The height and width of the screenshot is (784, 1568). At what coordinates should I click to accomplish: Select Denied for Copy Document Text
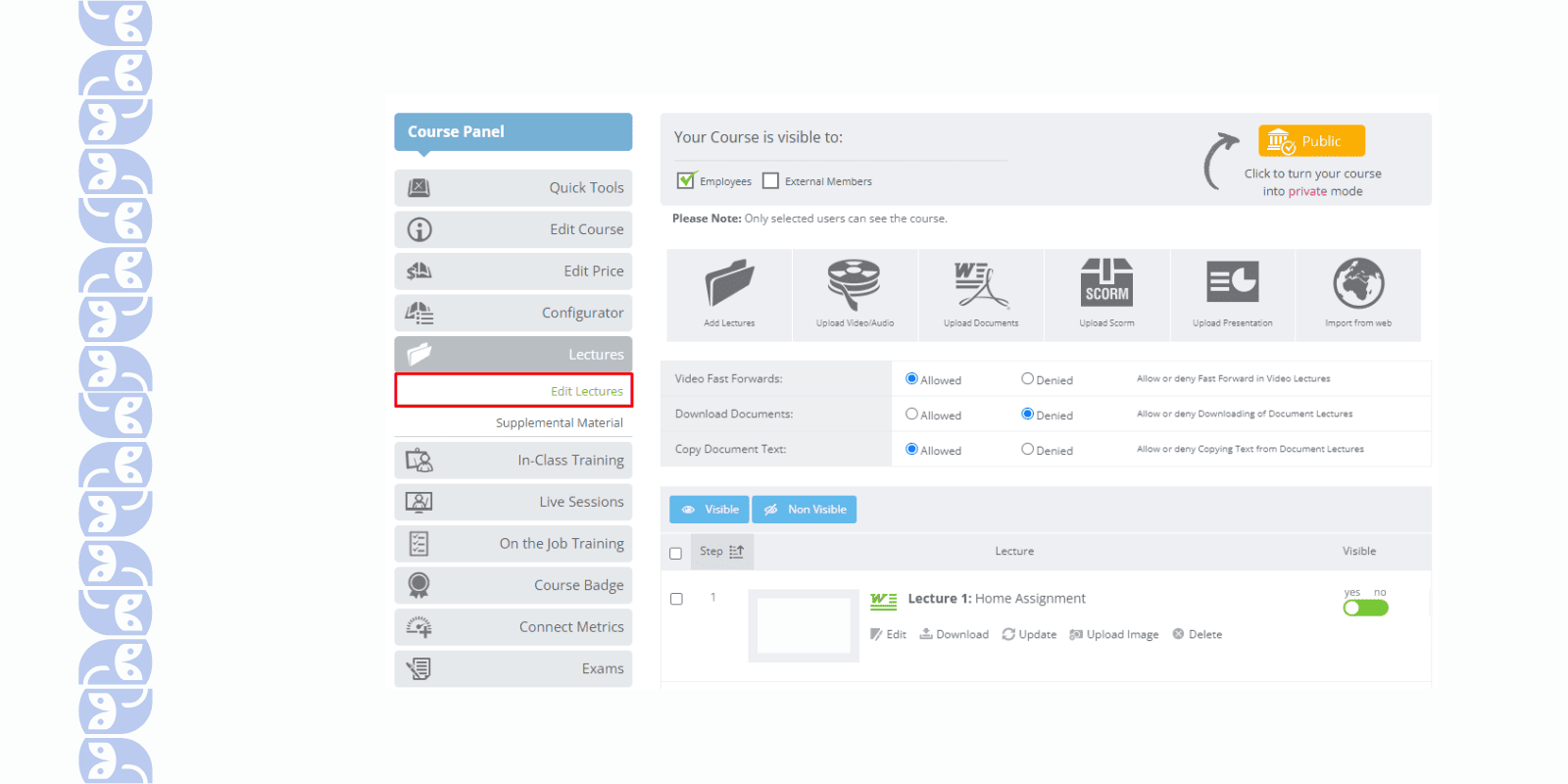coord(1027,449)
